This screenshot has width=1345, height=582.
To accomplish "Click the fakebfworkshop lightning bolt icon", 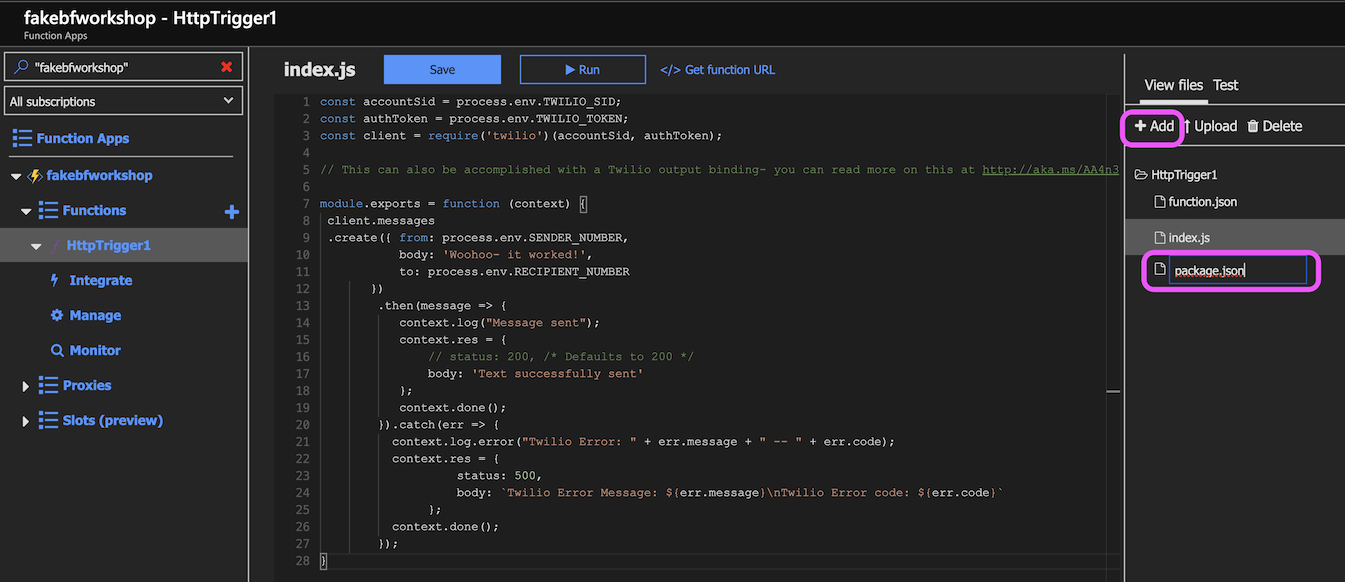I will point(35,175).
